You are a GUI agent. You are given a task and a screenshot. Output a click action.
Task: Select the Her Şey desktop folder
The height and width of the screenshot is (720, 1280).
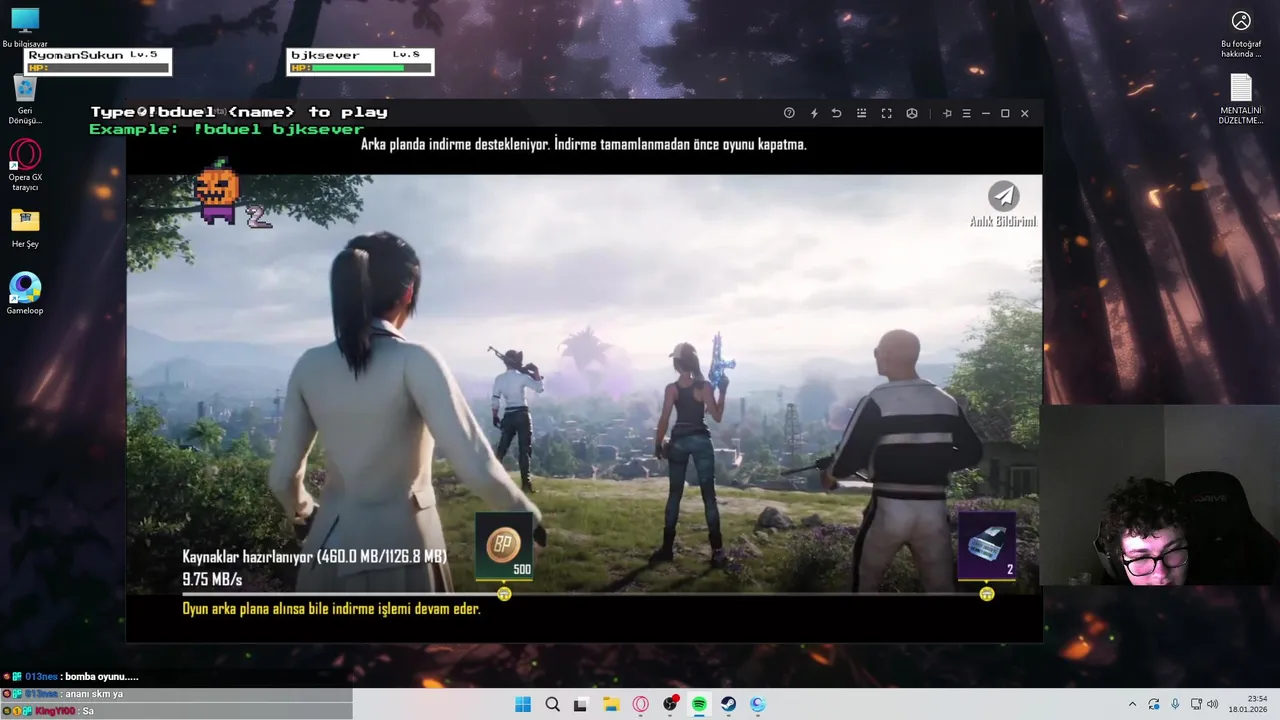pos(25,228)
